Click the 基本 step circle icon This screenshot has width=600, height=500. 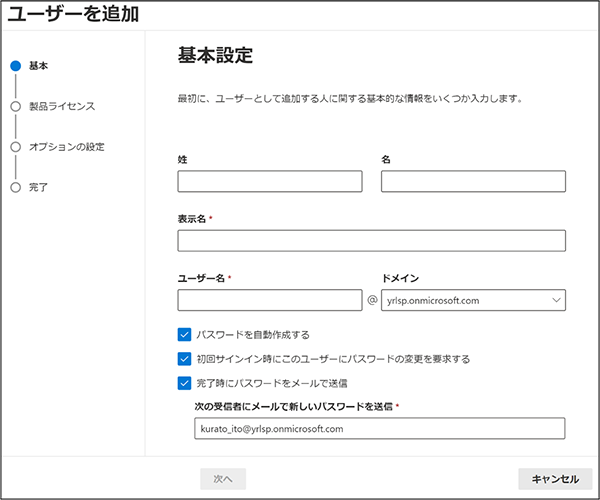click(16, 66)
